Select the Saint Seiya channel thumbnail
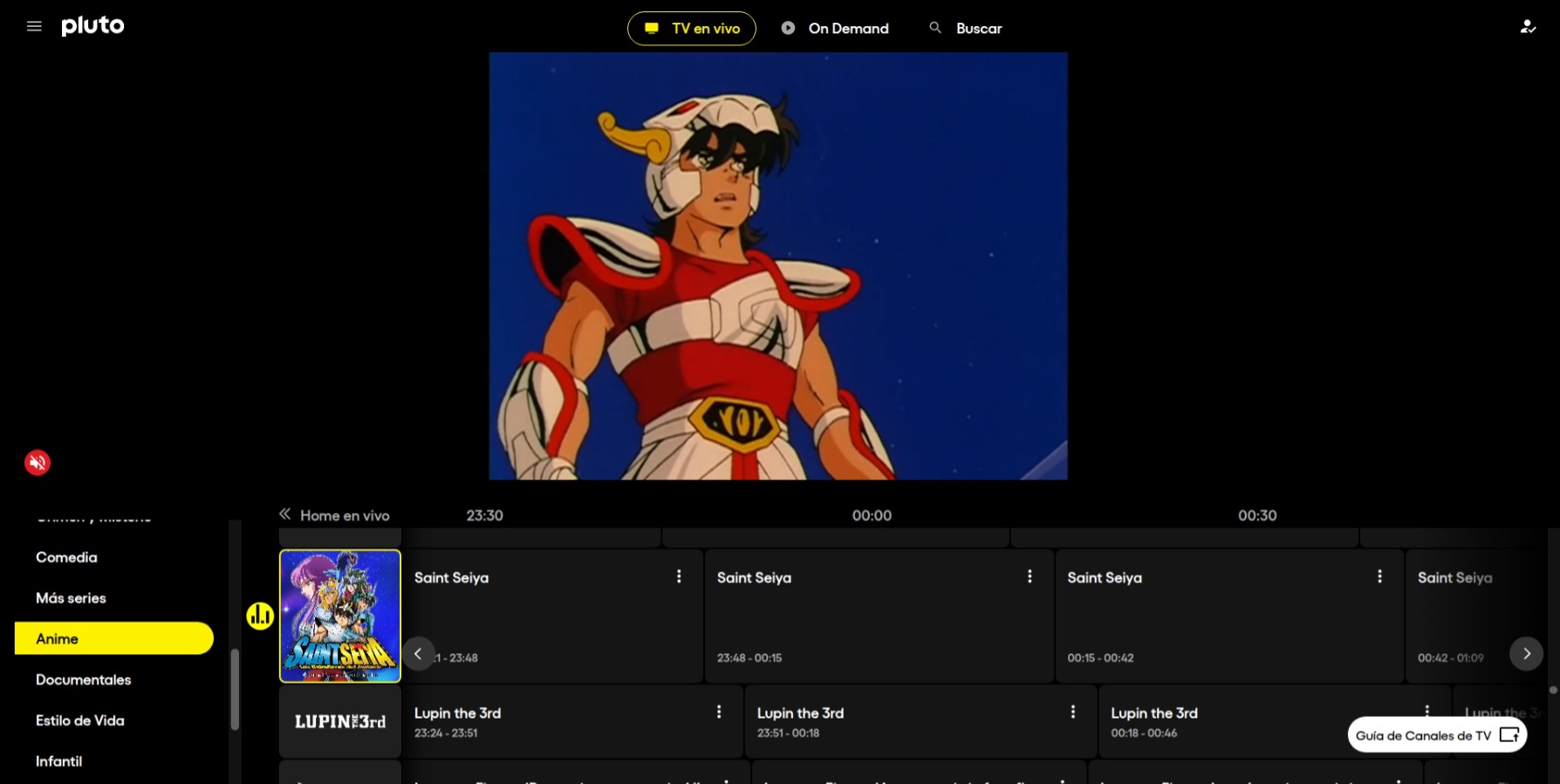The height and width of the screenshot is (784, 1560). (x=340, y=616)
